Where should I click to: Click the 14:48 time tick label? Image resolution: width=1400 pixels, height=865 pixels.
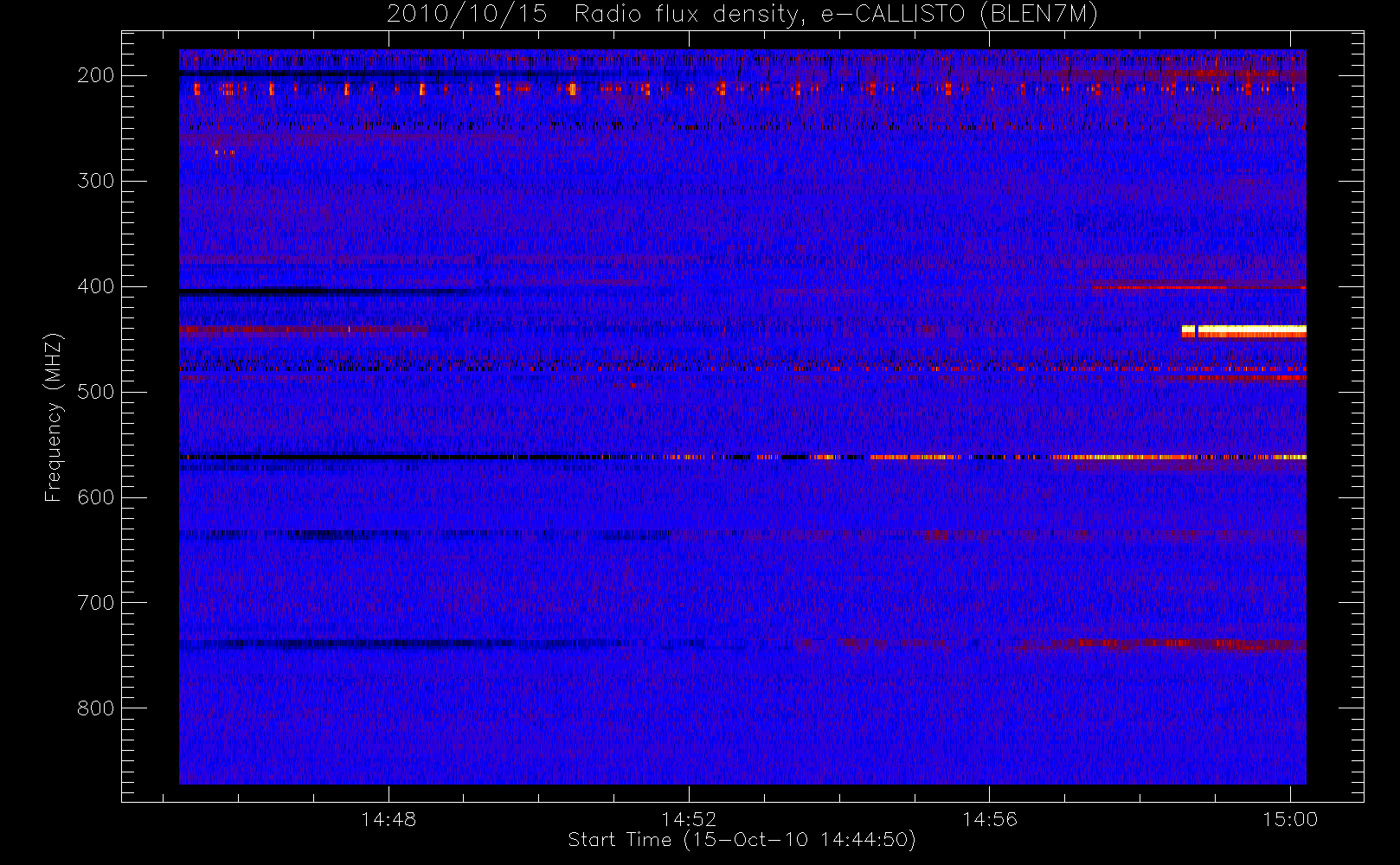(389, 818)
